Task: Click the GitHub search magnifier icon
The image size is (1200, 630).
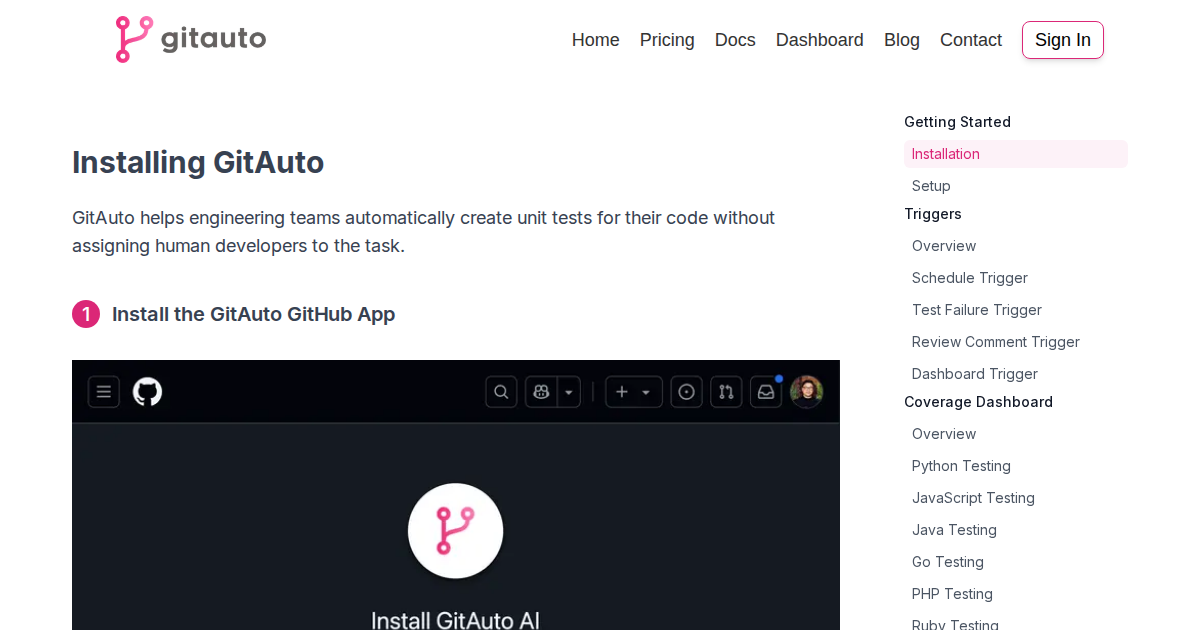Action: point(501,392)
